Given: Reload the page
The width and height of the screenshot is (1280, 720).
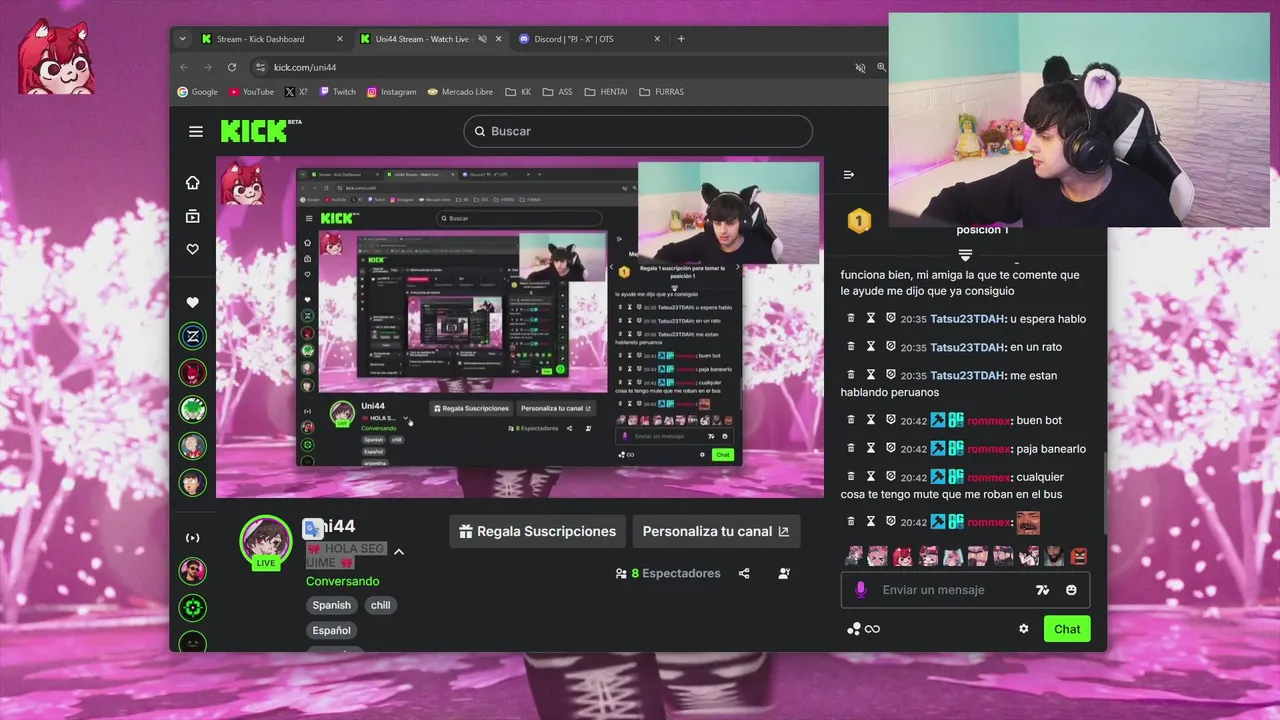Looking at the screenshot, I should pyautogui.click(x=232, y=67).
